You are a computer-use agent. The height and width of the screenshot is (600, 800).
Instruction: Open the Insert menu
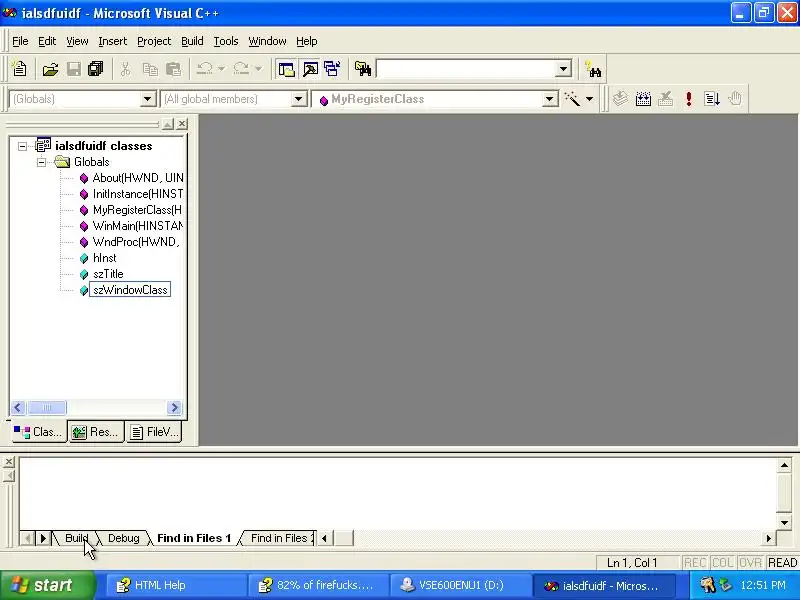coord(113,41)
